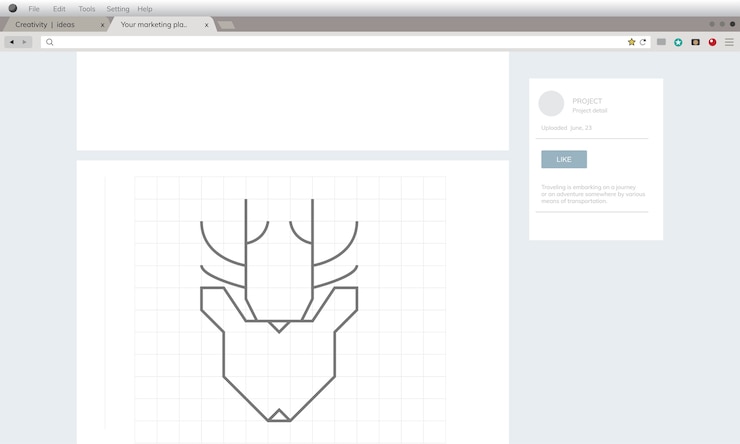Open a new tab with the small tab button
This screenshot has width=740, height=444.
pos(227,25)
